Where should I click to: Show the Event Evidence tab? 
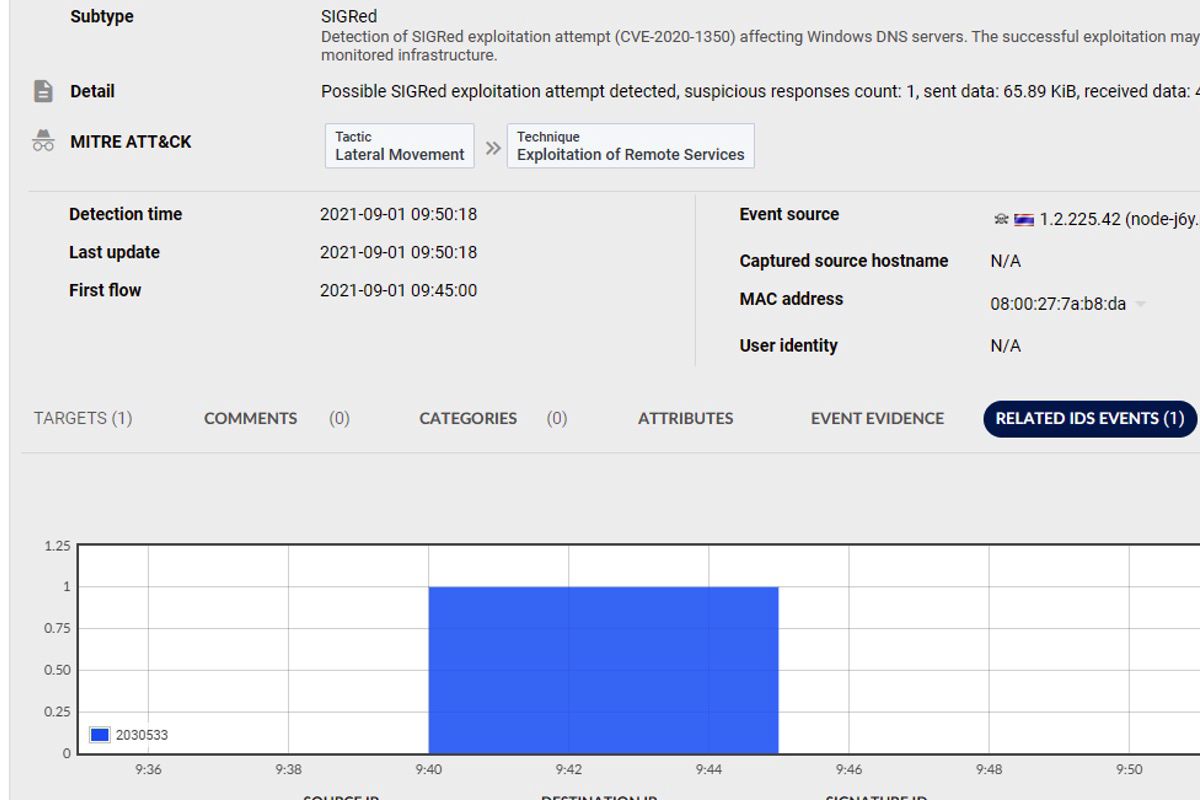(877, 418)
